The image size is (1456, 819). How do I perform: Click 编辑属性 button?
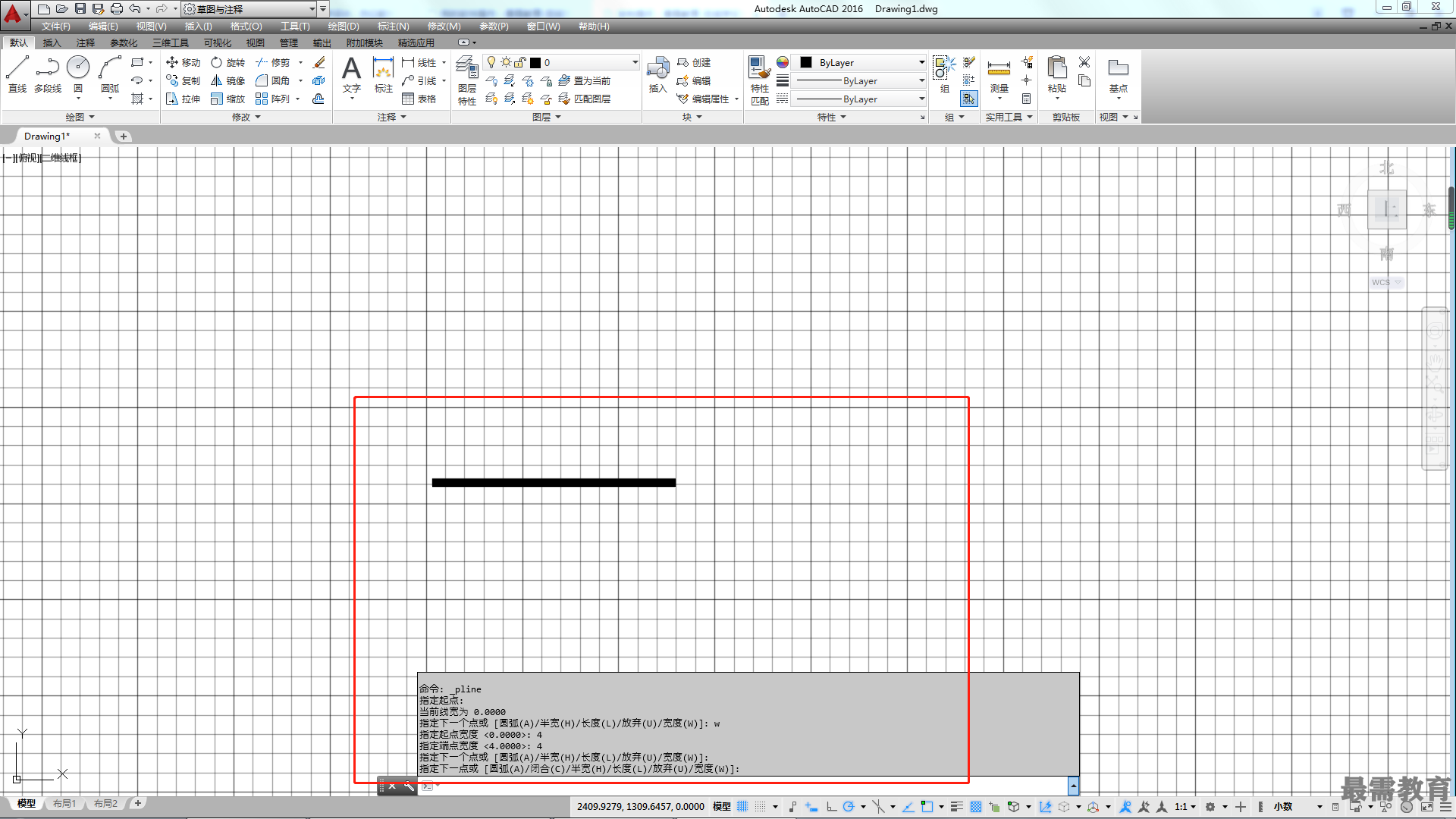tap(703, 99)
